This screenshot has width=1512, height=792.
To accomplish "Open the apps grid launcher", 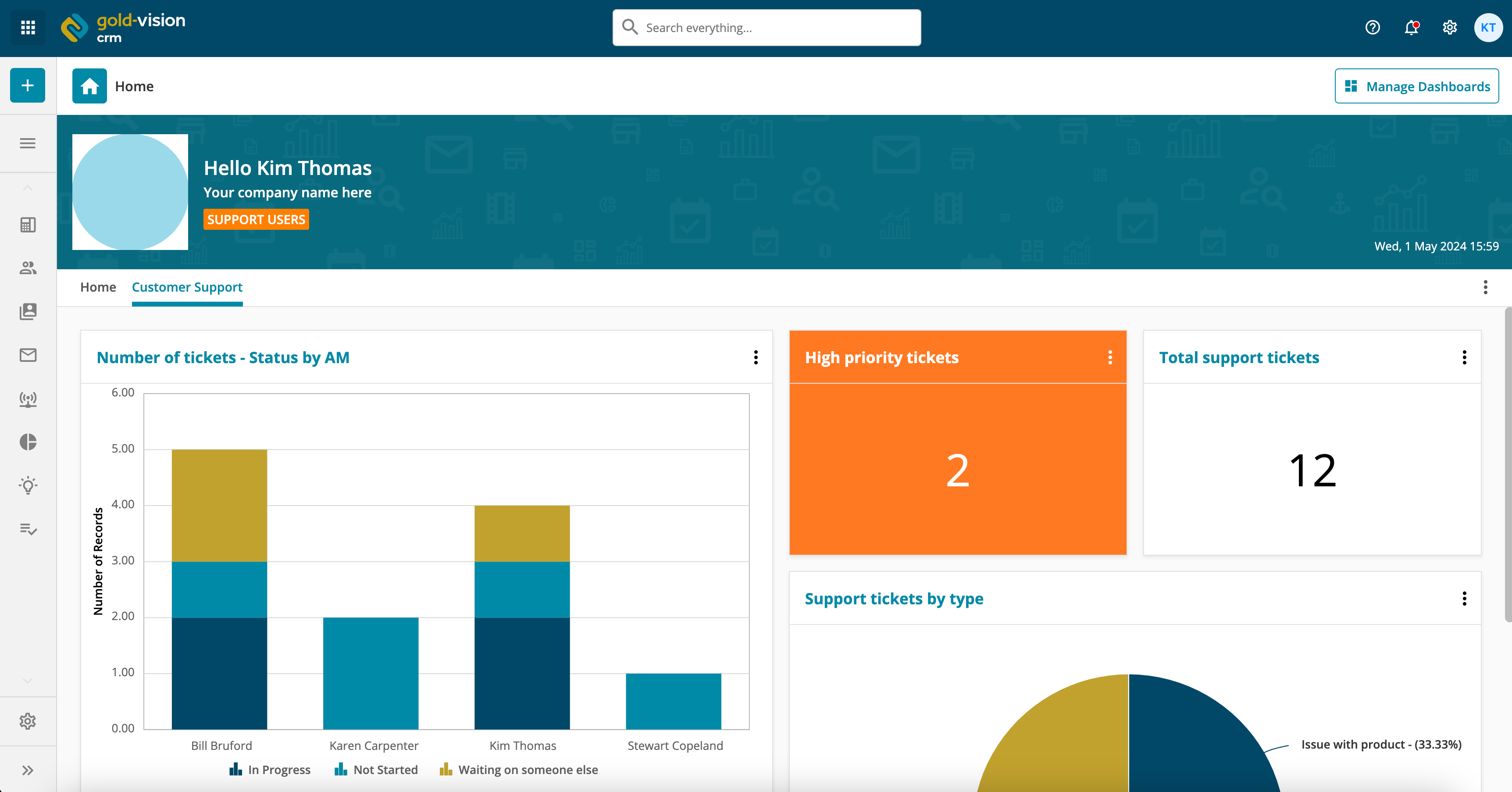I will tap(28, 28).
